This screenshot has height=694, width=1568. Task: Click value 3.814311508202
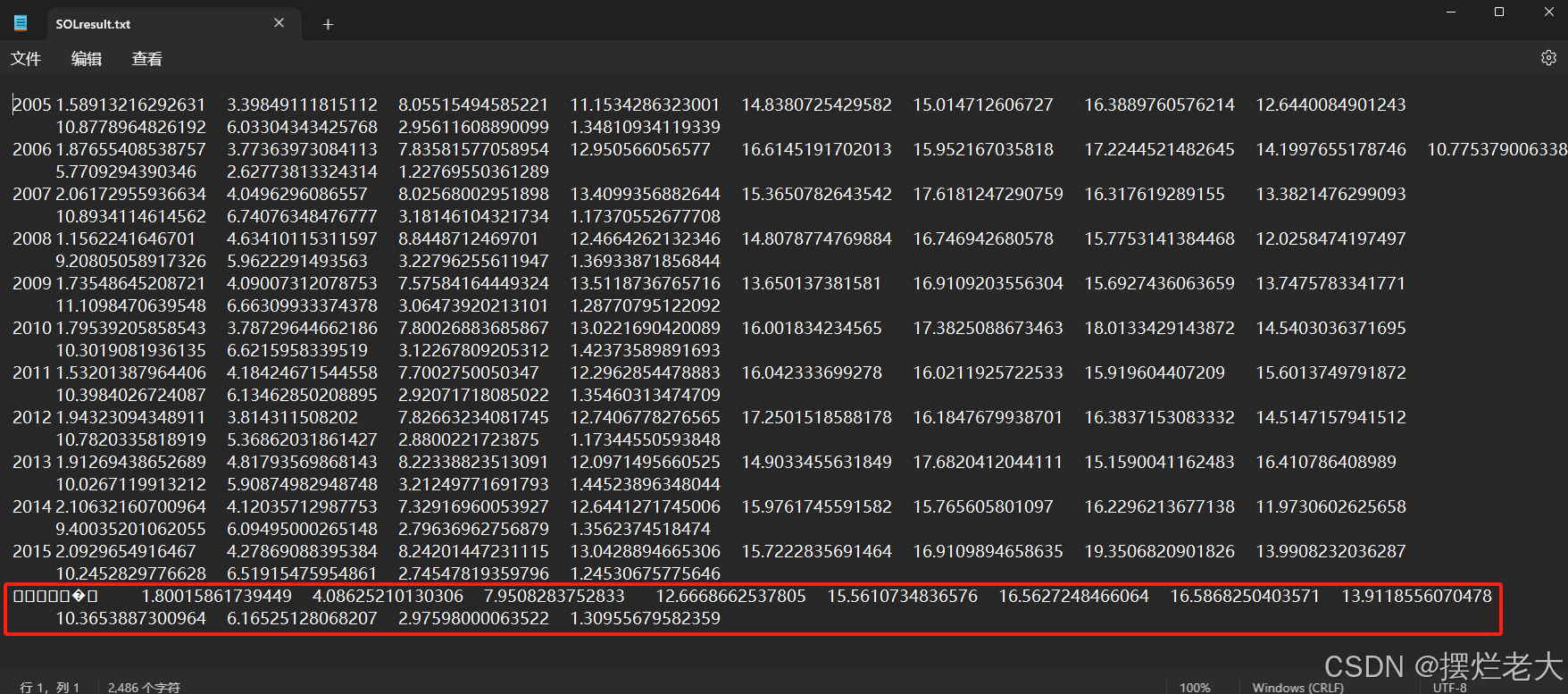(292, 417)
